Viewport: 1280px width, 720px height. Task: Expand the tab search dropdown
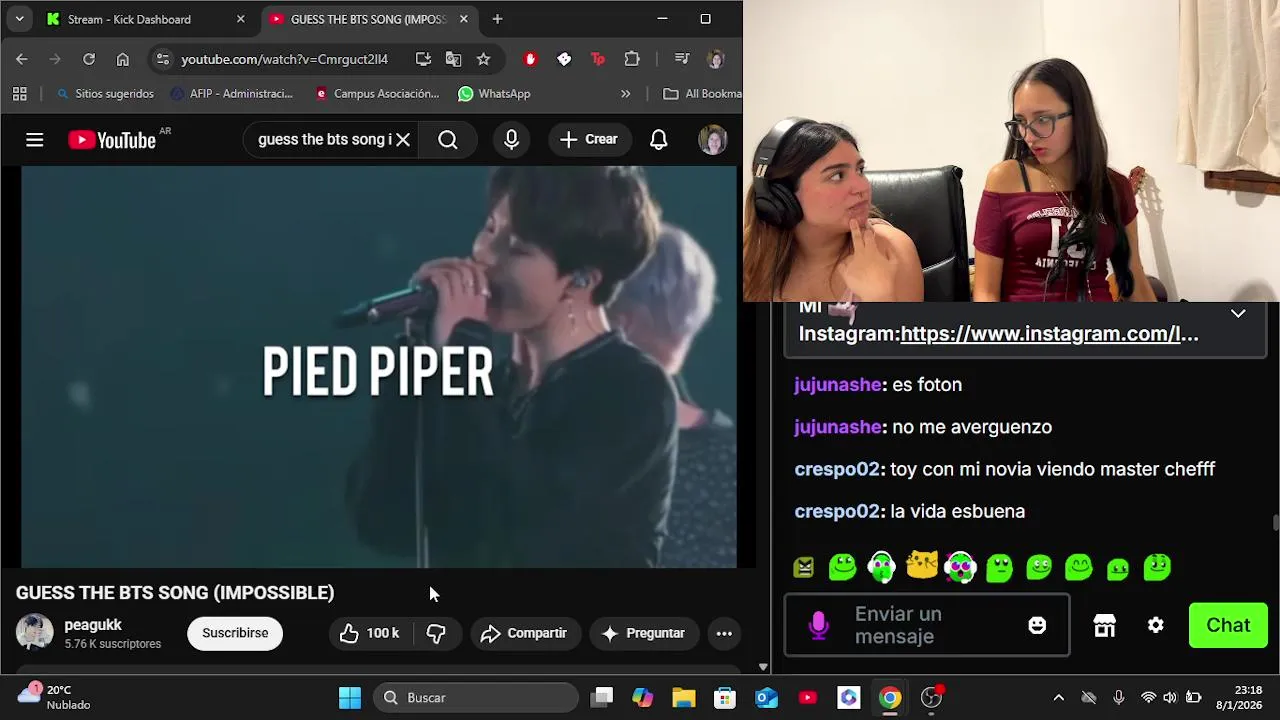pyautogui.click(x=19, y=19)
